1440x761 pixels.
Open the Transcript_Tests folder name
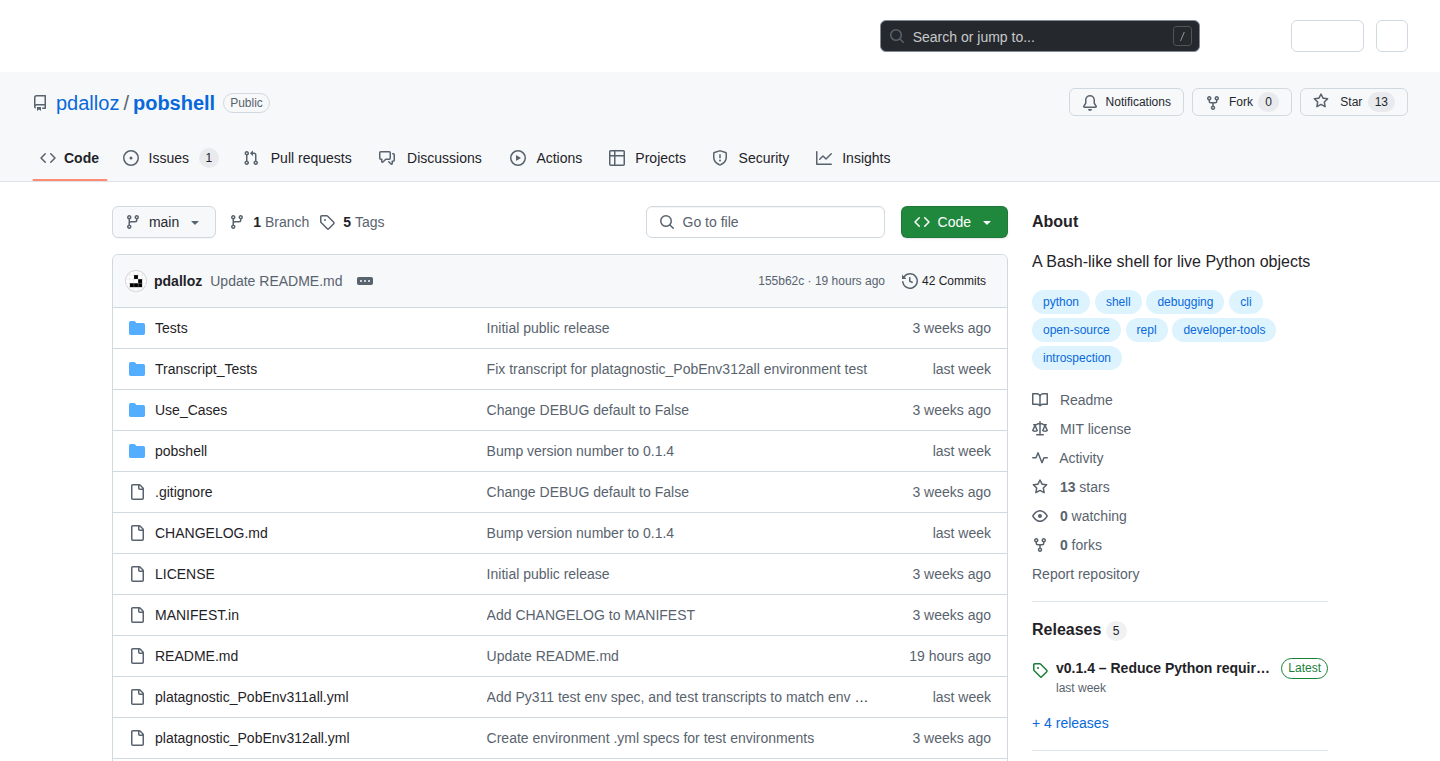point(206,369)
